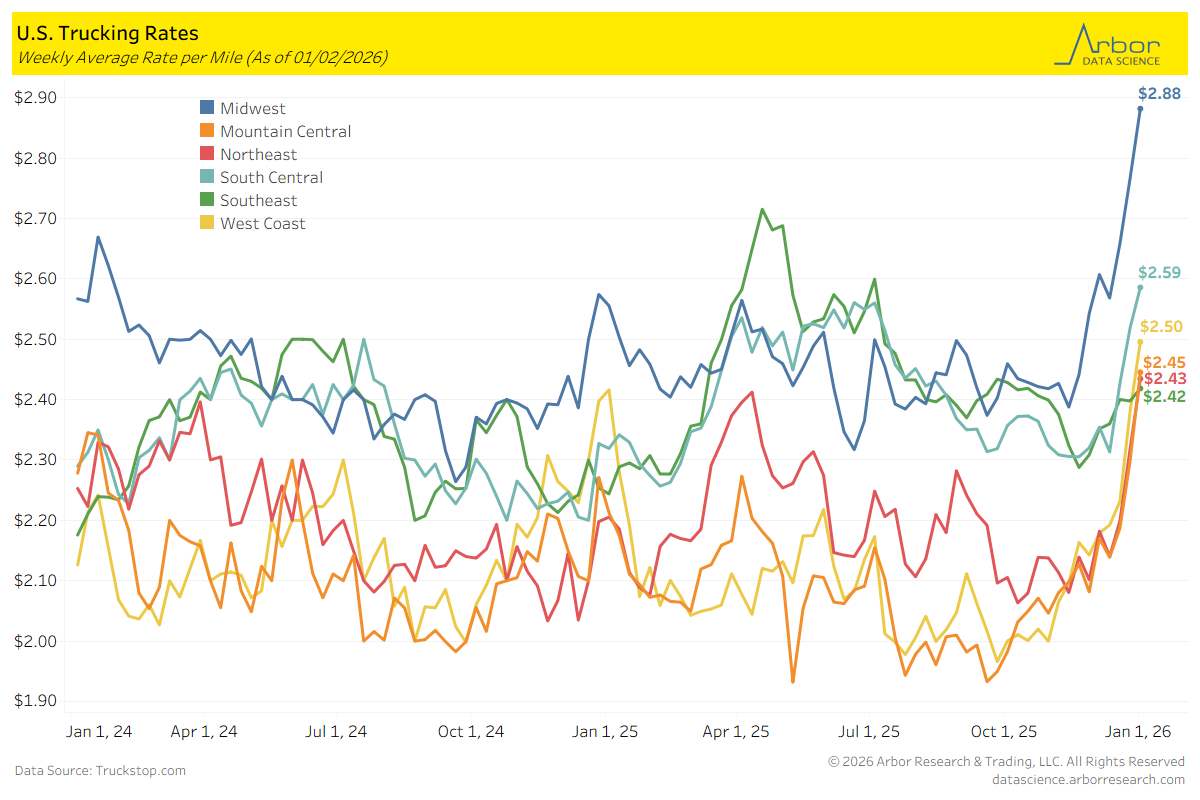Click the Mountain Central orange legend swatch
Viewport: 1200px width, 800px height.
pyautogui.click(x=207, y=131)
